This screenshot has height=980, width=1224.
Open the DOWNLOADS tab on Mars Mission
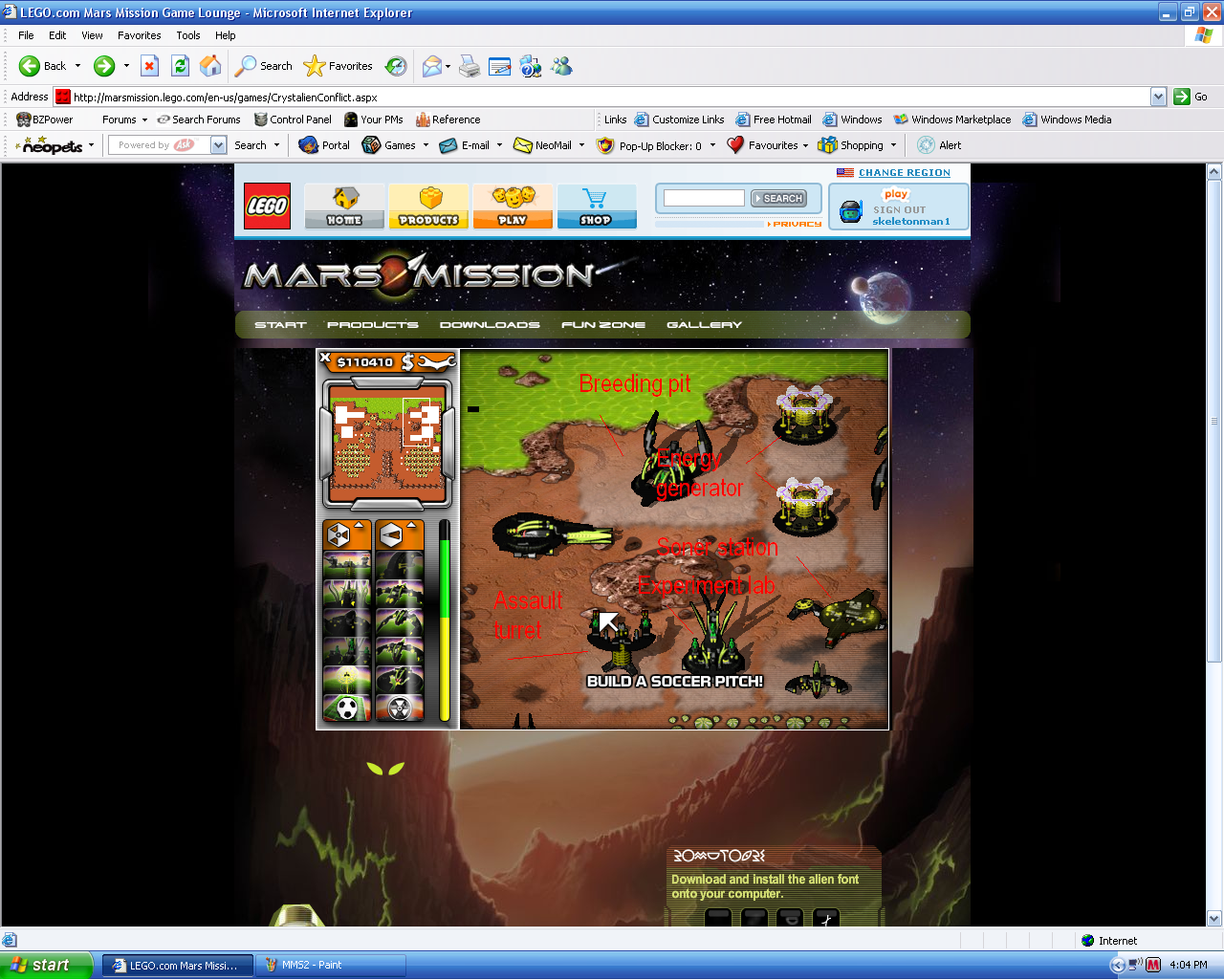pos(490,325)
